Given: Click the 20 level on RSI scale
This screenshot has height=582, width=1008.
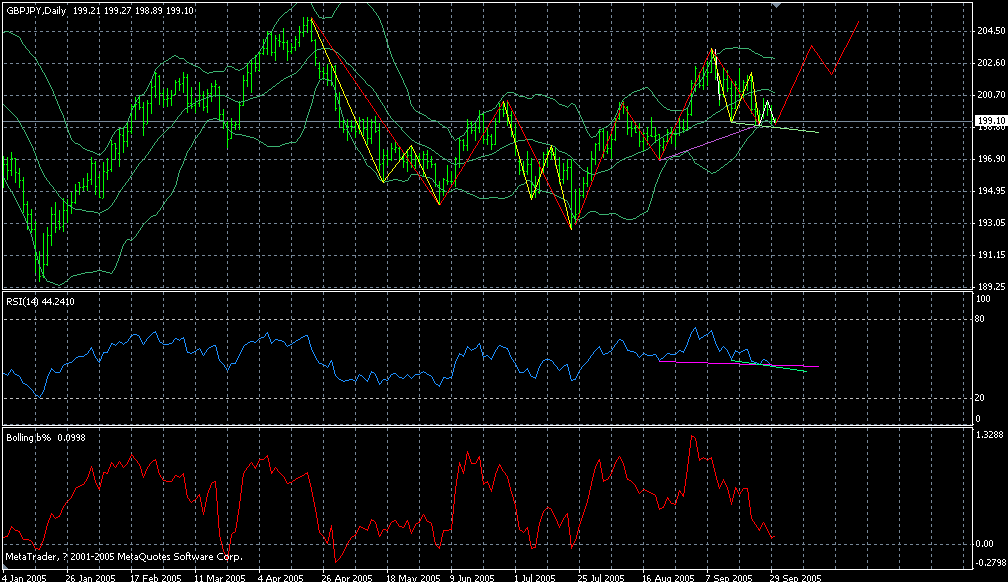Looking at the screenshot, I should 981,398.
